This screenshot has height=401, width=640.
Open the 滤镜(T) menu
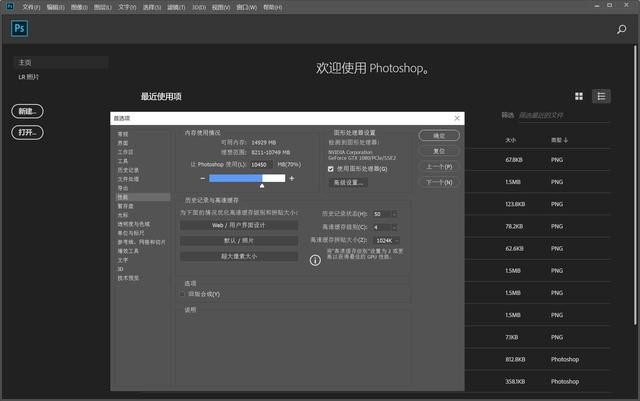(176, 7)
